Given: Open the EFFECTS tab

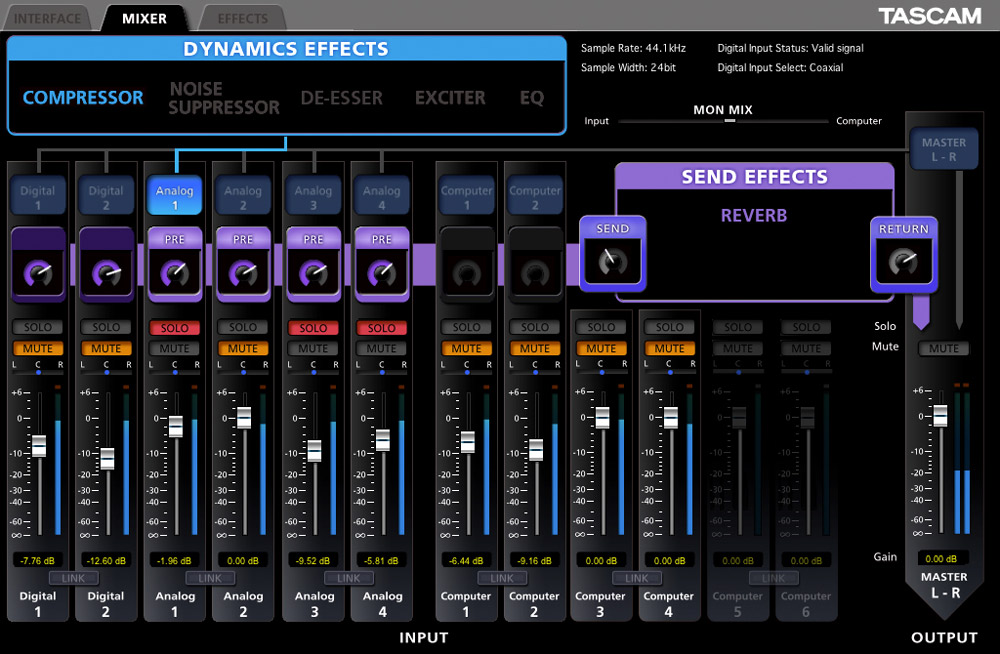Looking at the screenshot, I should point(242,18).
